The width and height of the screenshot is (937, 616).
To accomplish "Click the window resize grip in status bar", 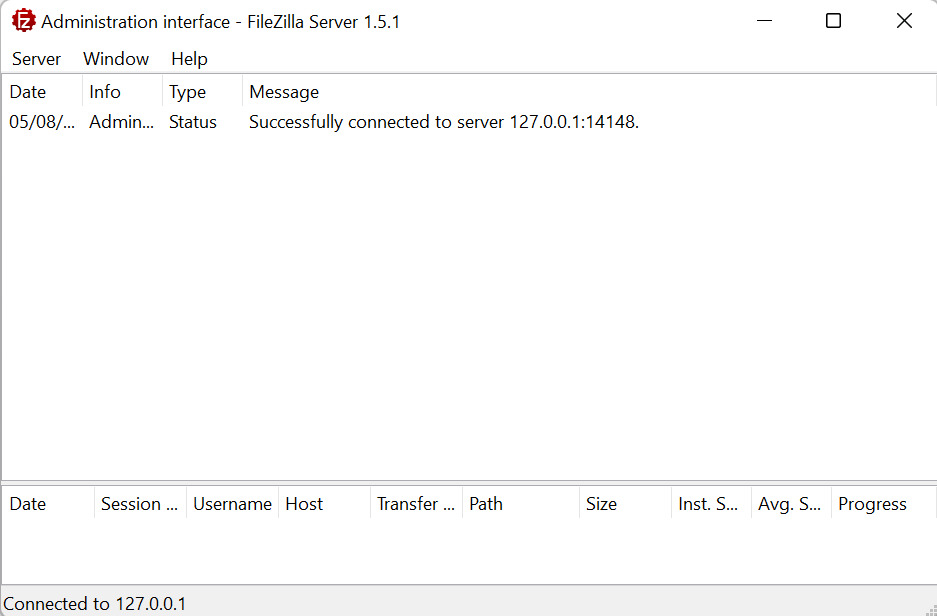I will pos(930,609).
